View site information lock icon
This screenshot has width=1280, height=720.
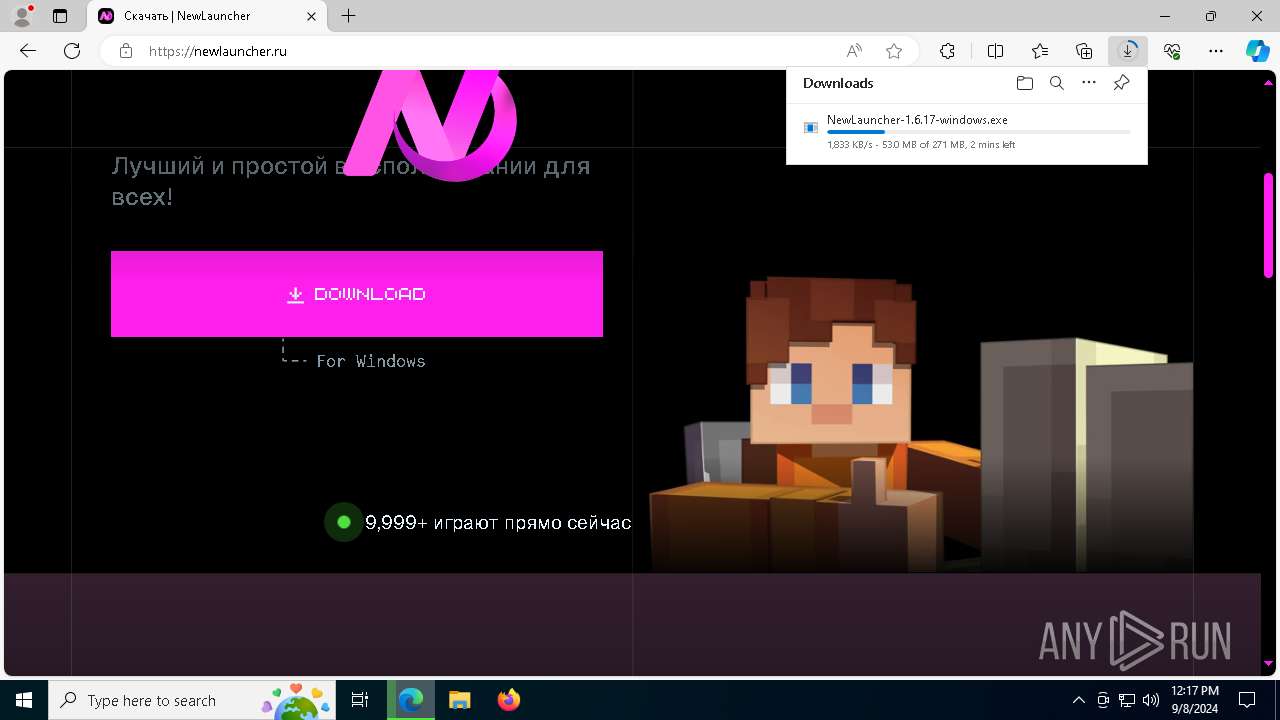[126, 51]
